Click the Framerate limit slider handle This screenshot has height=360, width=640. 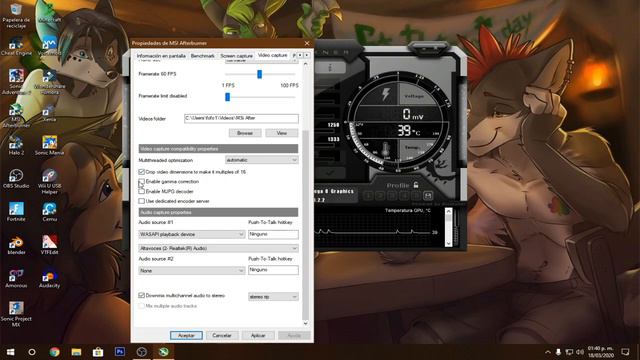coord(227,96)
